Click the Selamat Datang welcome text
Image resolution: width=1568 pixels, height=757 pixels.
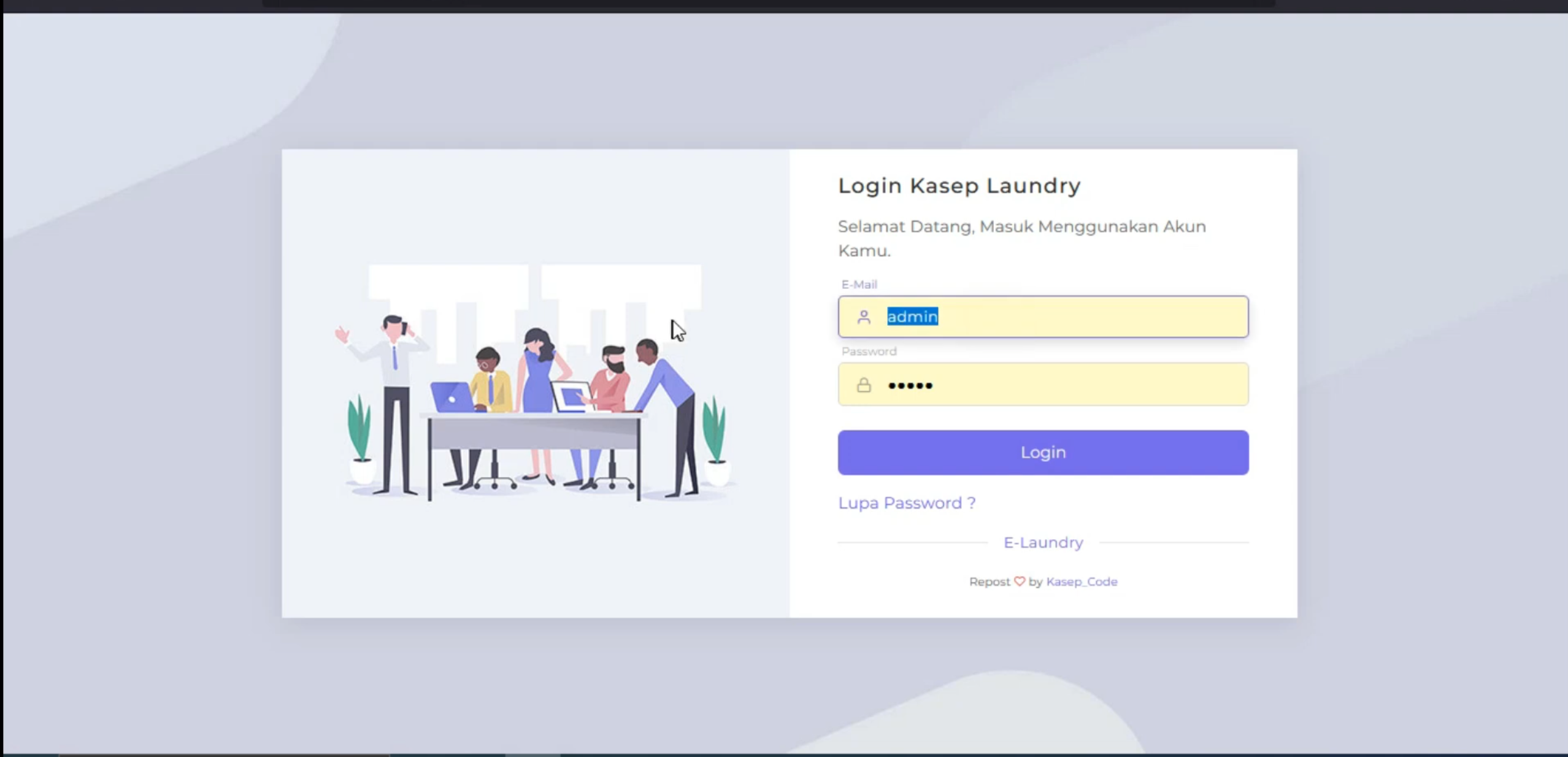click(1021, 238)
